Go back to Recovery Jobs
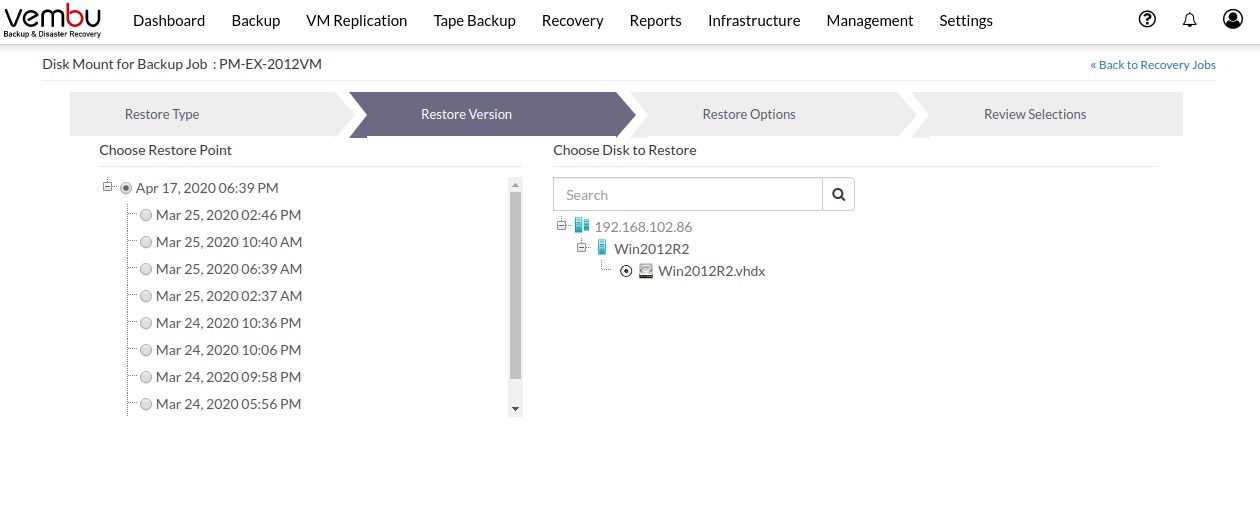The image size is (1260, 519). pos(1153,65)
